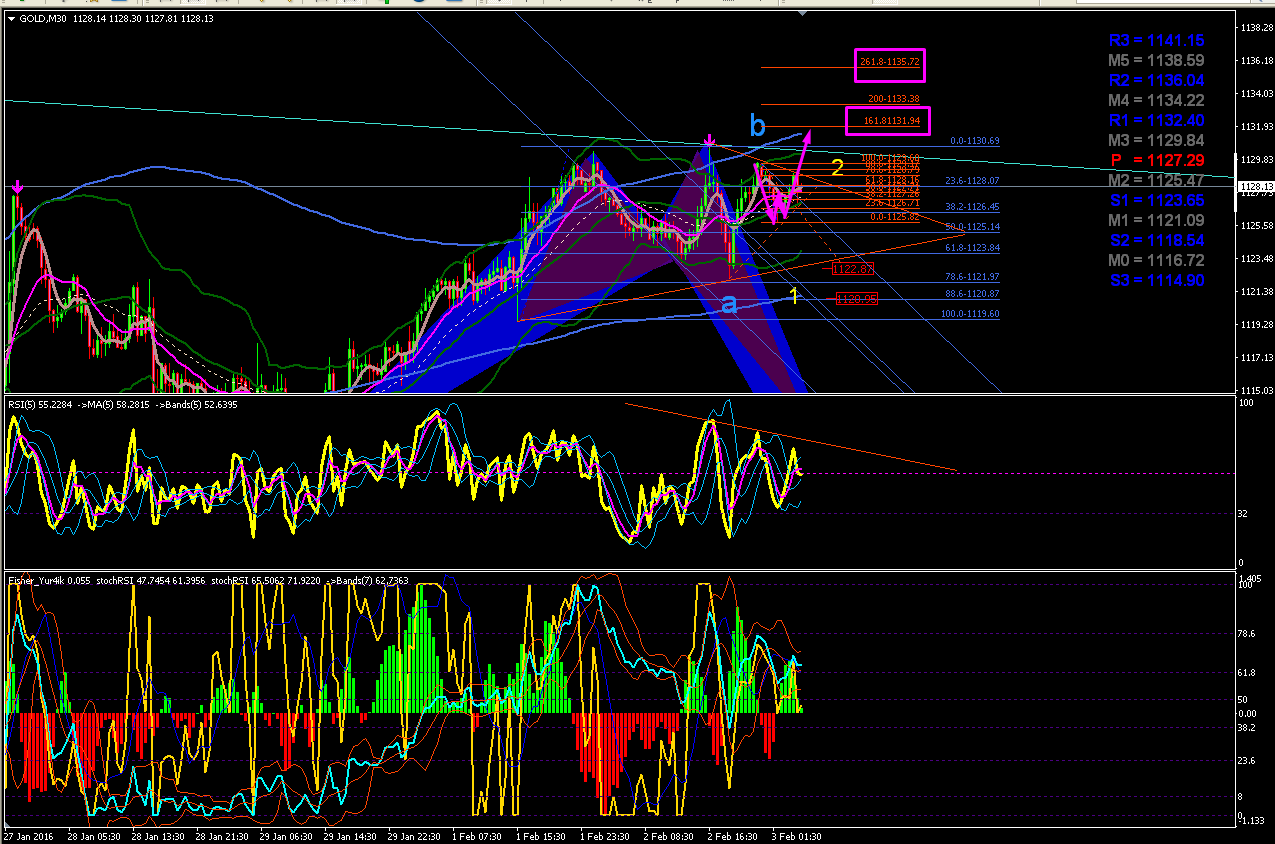
Task: Click the 1 Feb 07:30 time axis label
Action: tap(479, 836)
